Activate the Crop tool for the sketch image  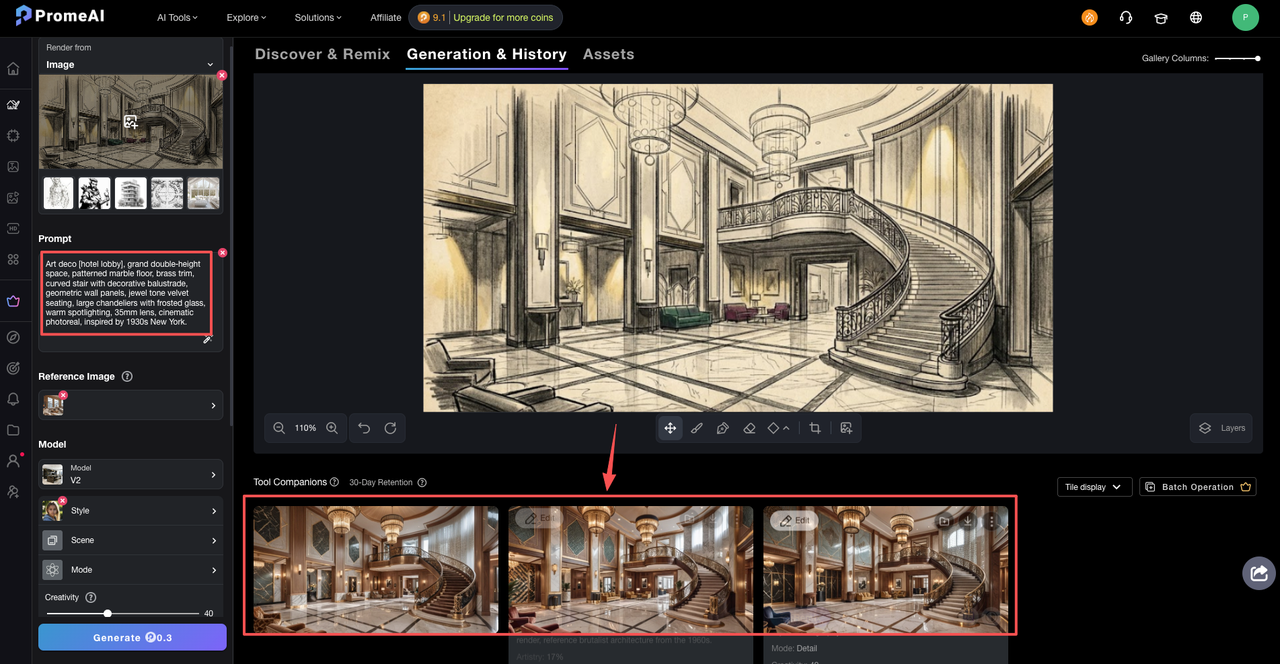(813, 427)
